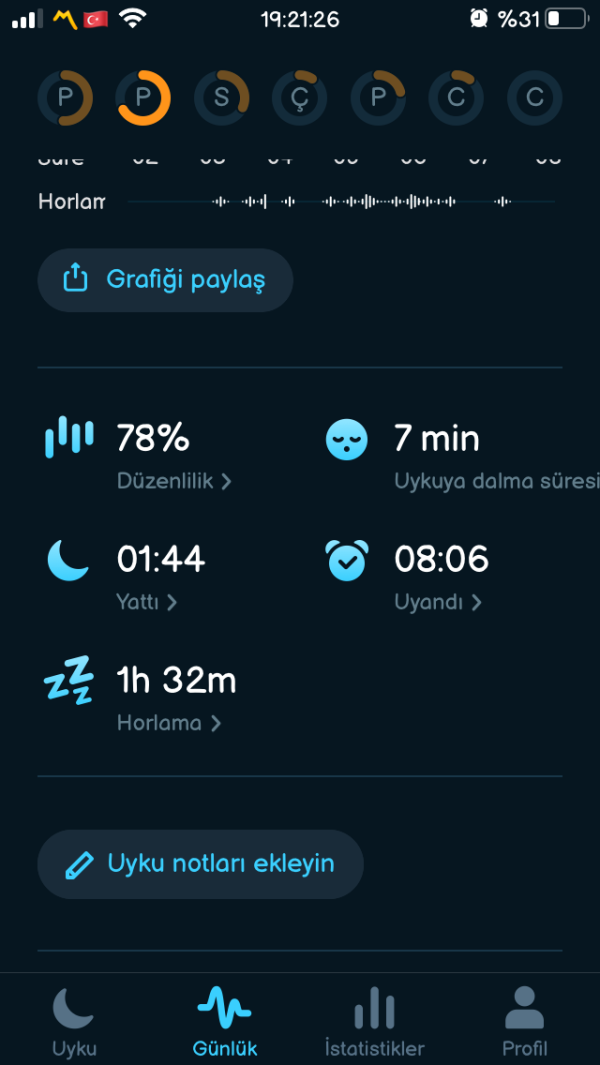Open the İstatistikler tab
The height and width of the screenshot is (1065, 600).
(x=375, y=1020)
